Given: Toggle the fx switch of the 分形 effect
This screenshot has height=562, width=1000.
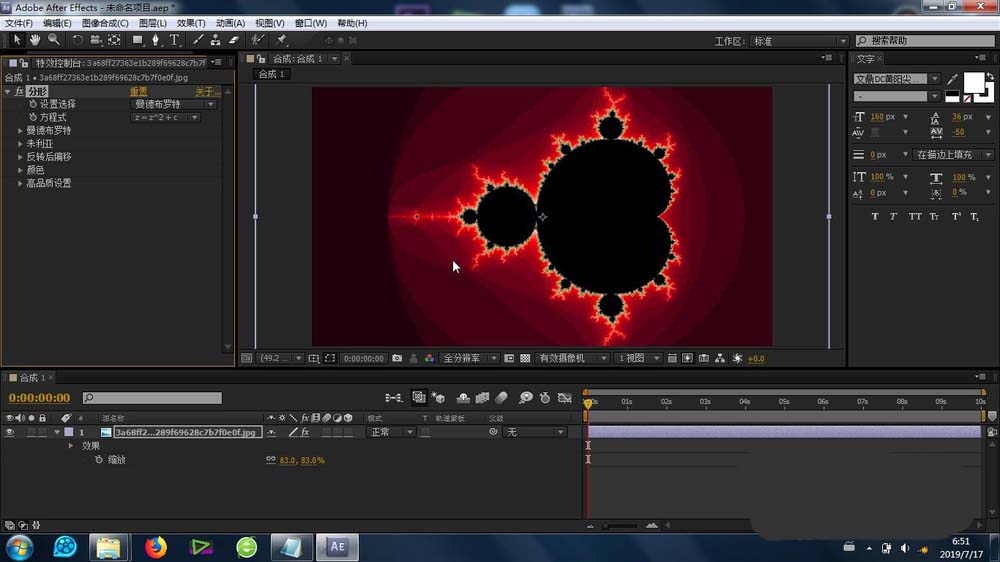Looking at the screenshot, I should (19, 91).
